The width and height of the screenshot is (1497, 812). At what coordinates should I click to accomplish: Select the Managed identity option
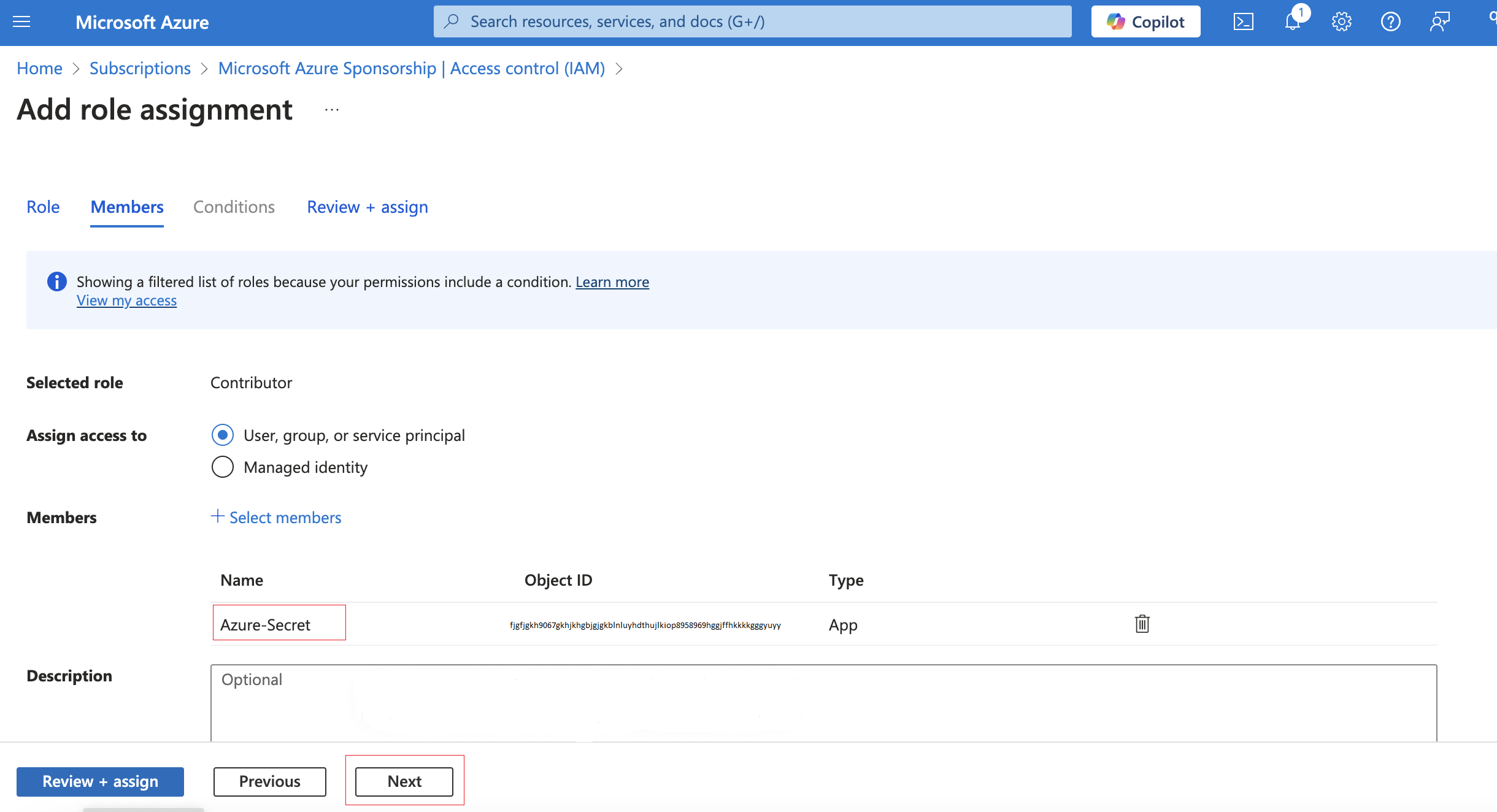pos(223,467)
